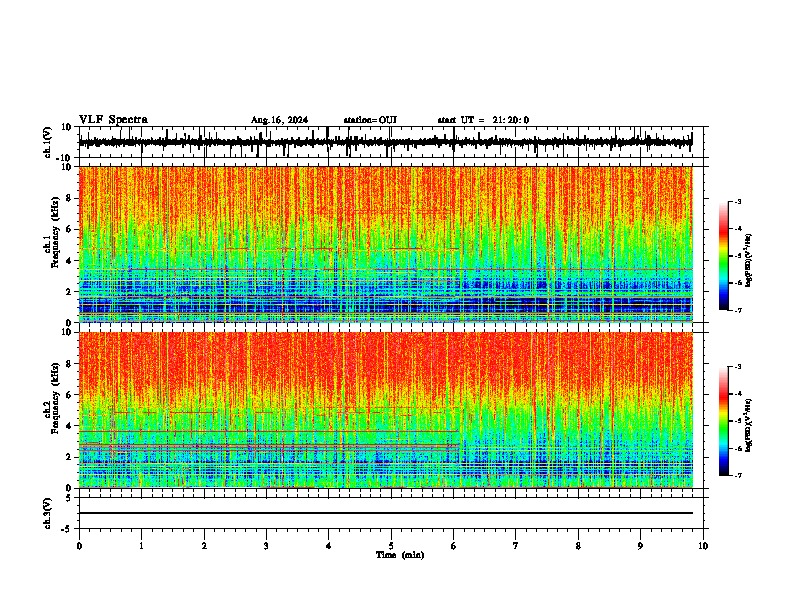Click time axis tick label "6" below plots

[454, 546]
